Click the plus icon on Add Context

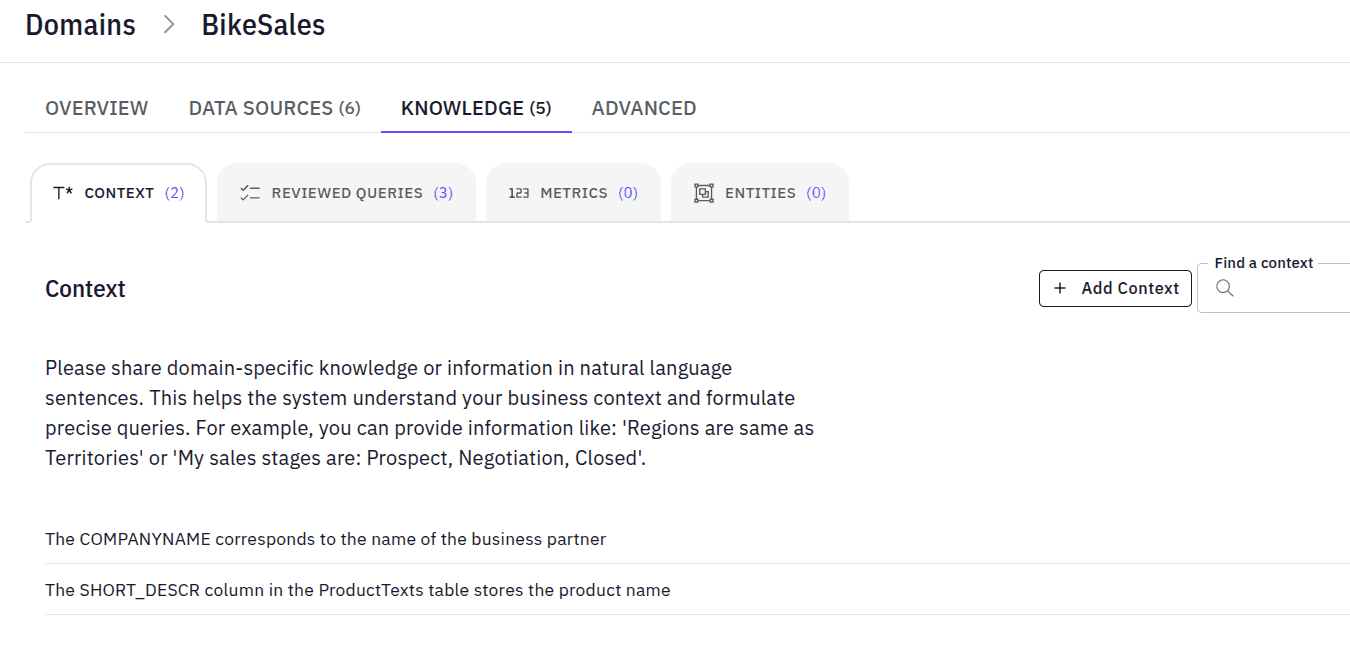coord(1059,288)
